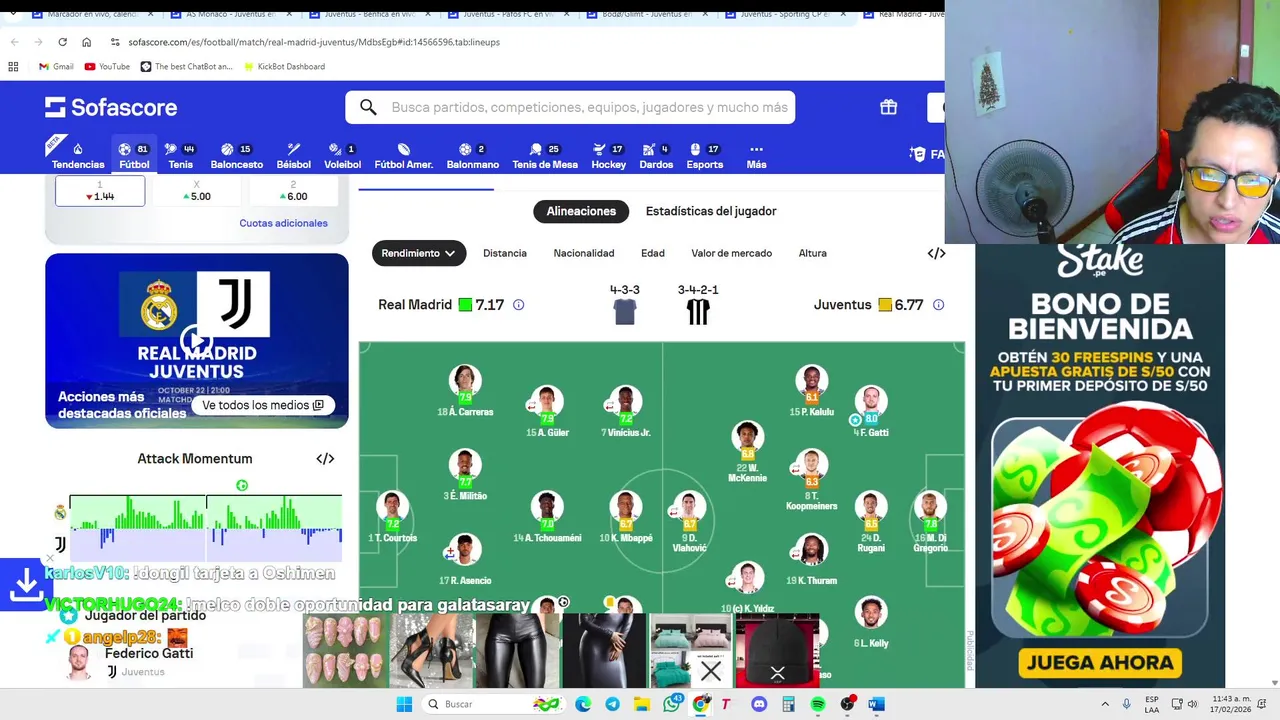Open the Tenis sport section

[x=180, y=155]
